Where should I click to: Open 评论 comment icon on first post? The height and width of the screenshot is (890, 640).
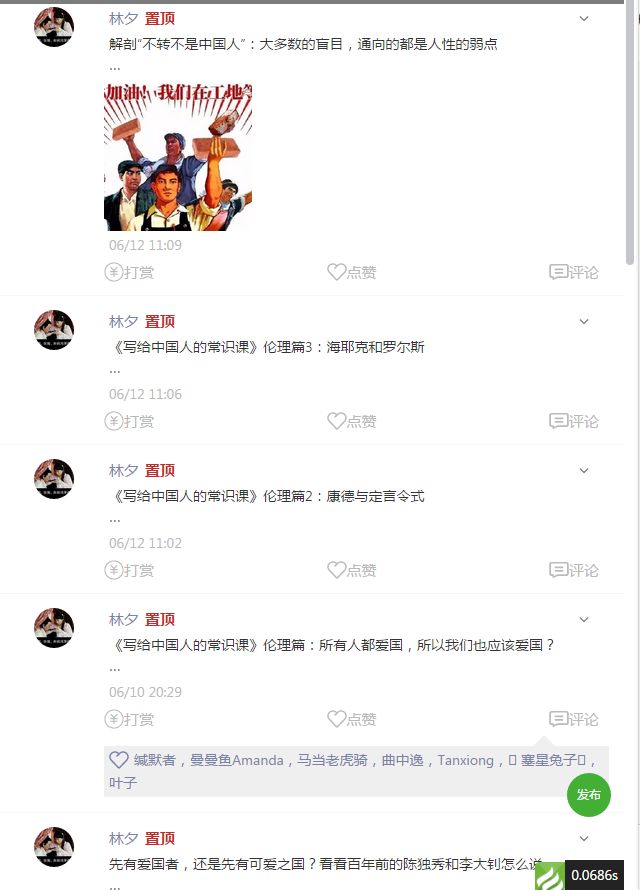click(574, 272)
